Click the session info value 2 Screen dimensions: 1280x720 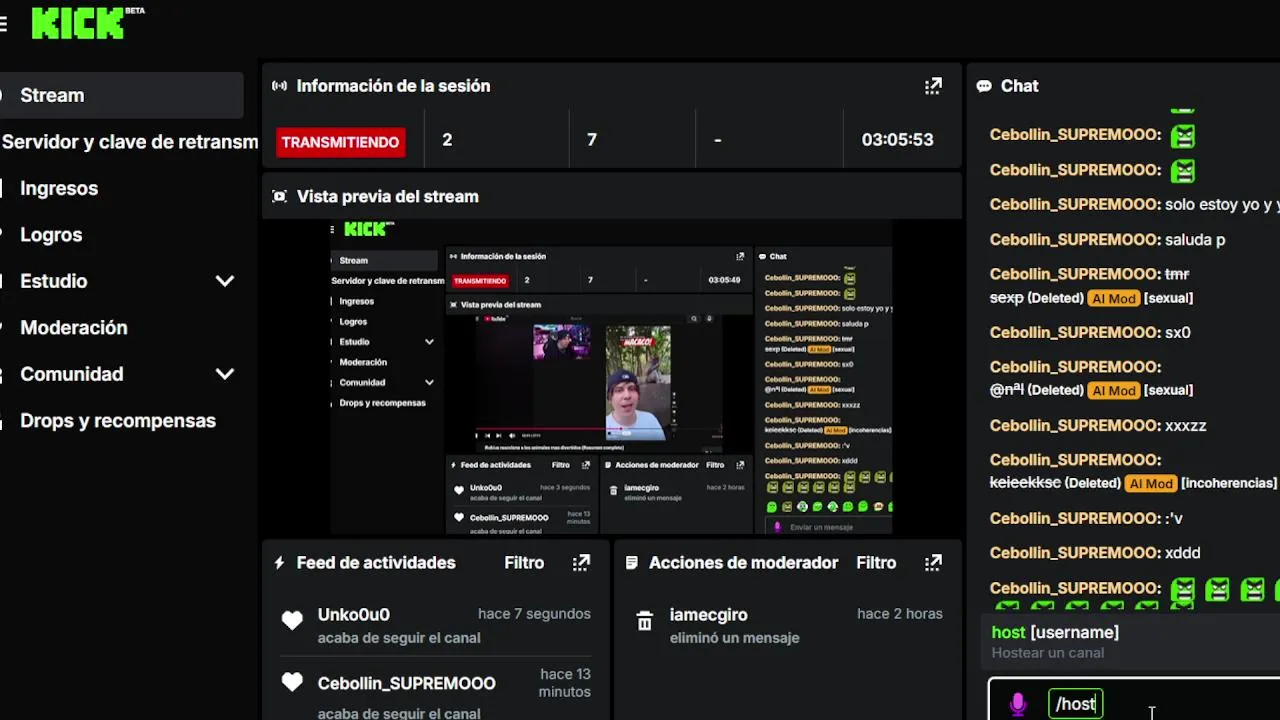[447, 140]
